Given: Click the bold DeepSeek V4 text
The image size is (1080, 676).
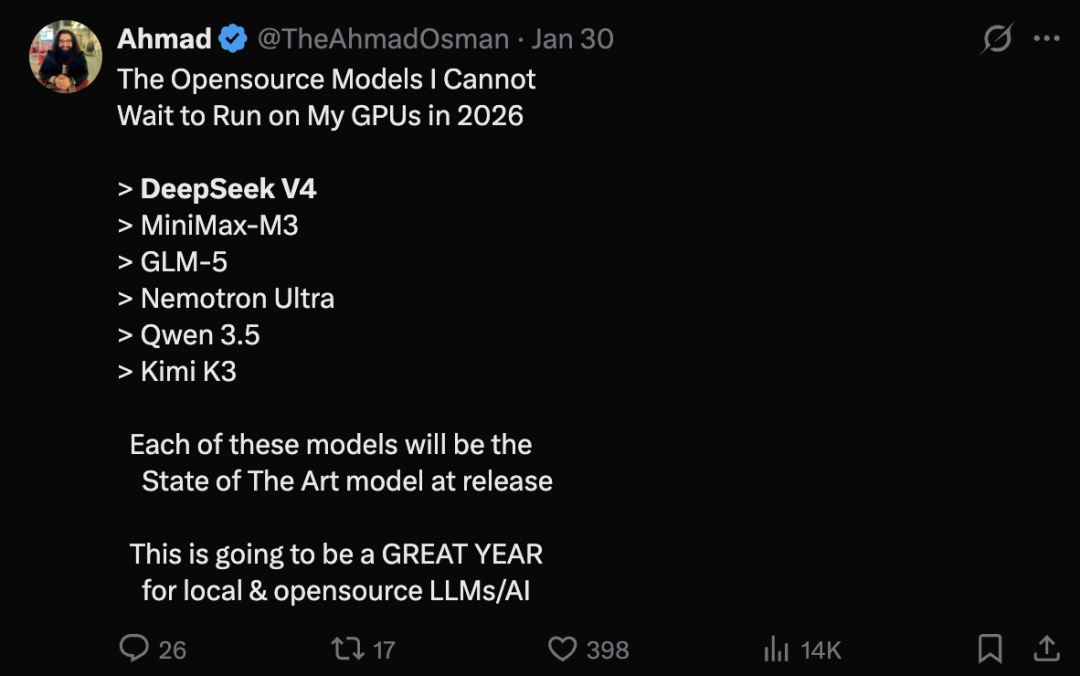Looking at the screenshot, I should [228, 189].
